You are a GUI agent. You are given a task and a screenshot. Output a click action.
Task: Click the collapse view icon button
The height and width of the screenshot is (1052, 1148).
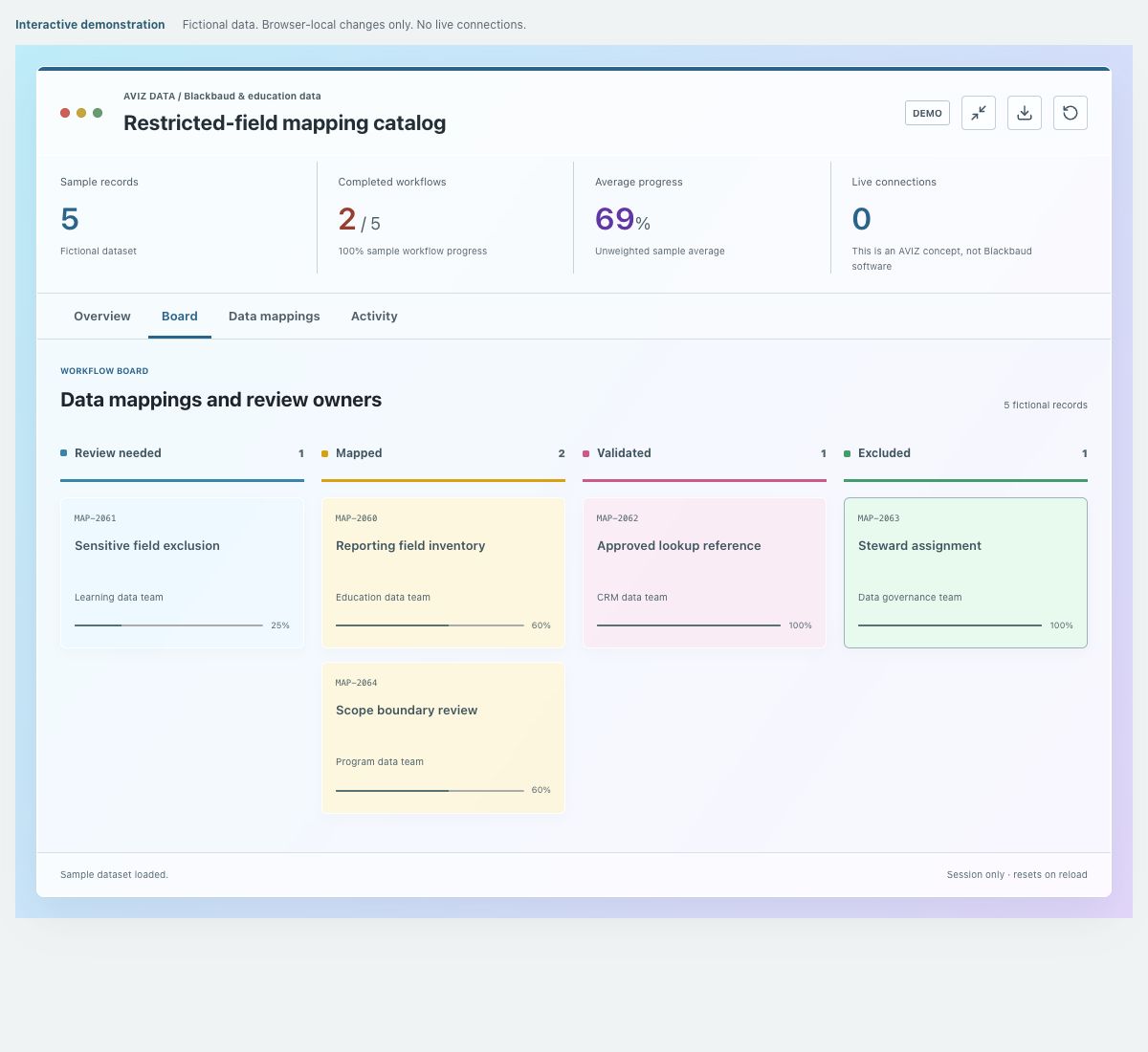pos(979,113)
